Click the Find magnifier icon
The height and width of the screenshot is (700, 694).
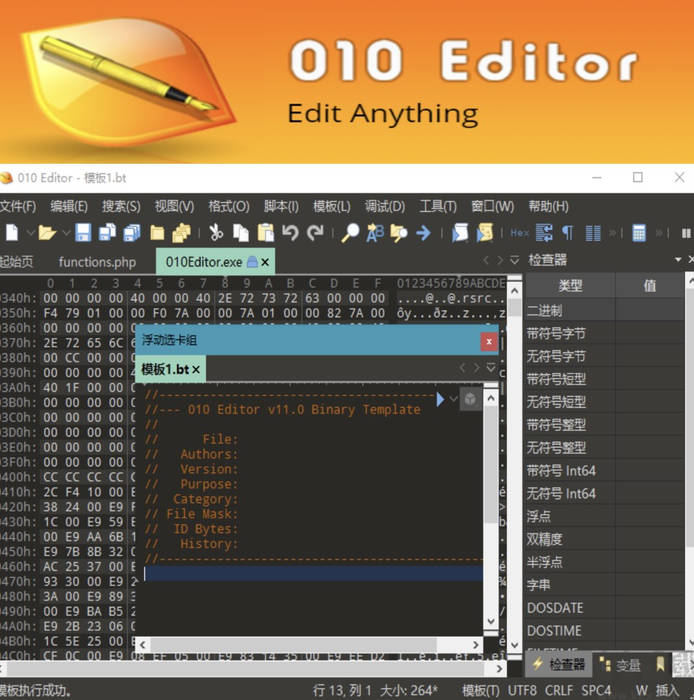point(350,233)
